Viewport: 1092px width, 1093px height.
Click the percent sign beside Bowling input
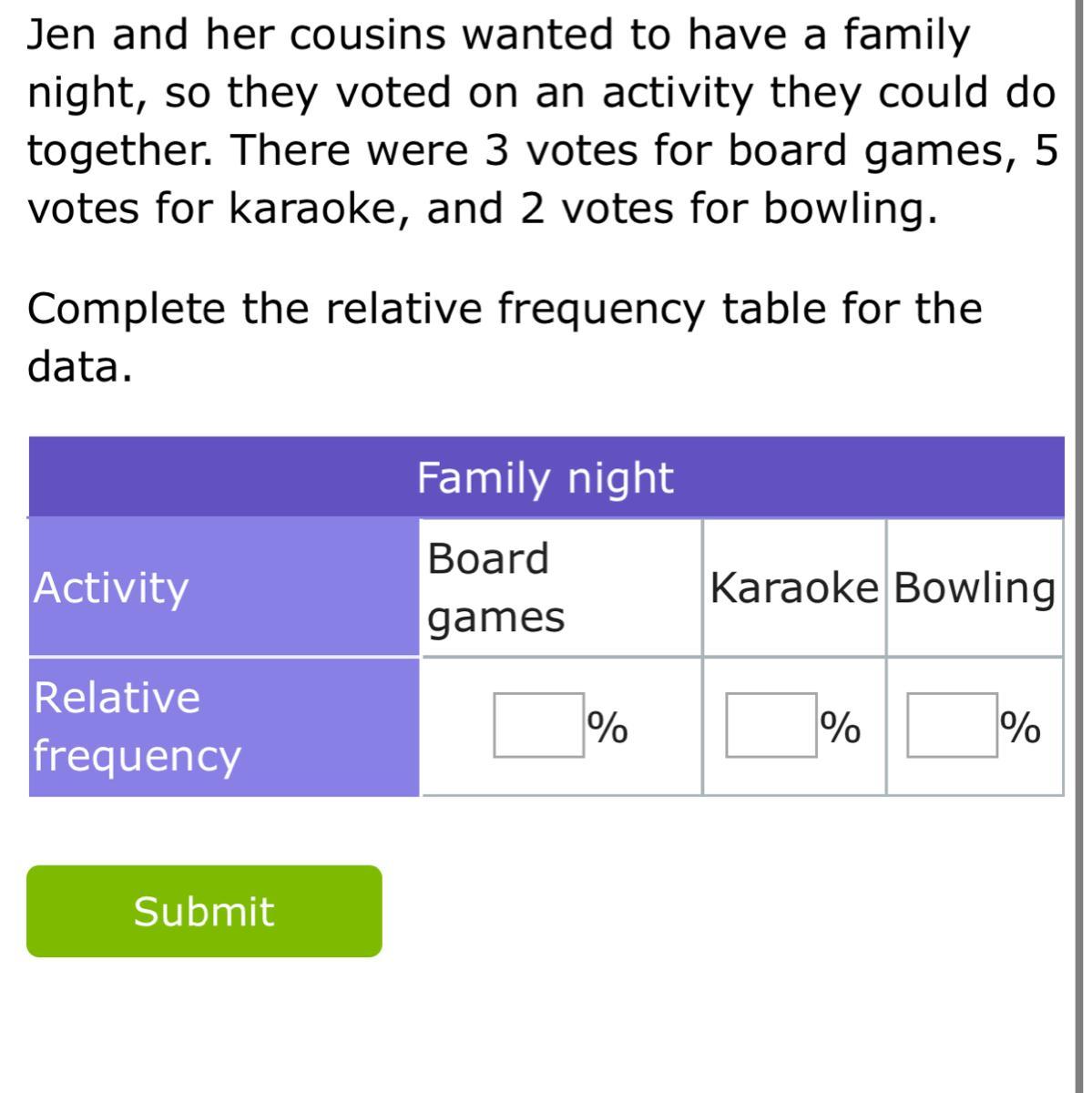point(1019,727)
